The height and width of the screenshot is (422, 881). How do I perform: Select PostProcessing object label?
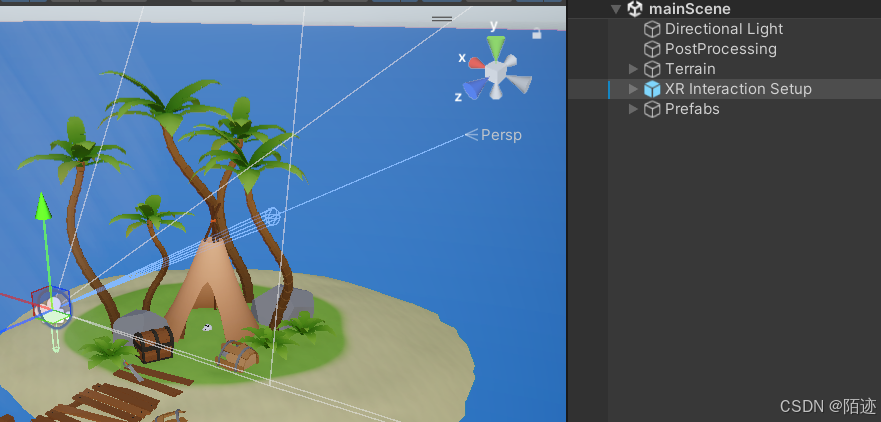721,49
